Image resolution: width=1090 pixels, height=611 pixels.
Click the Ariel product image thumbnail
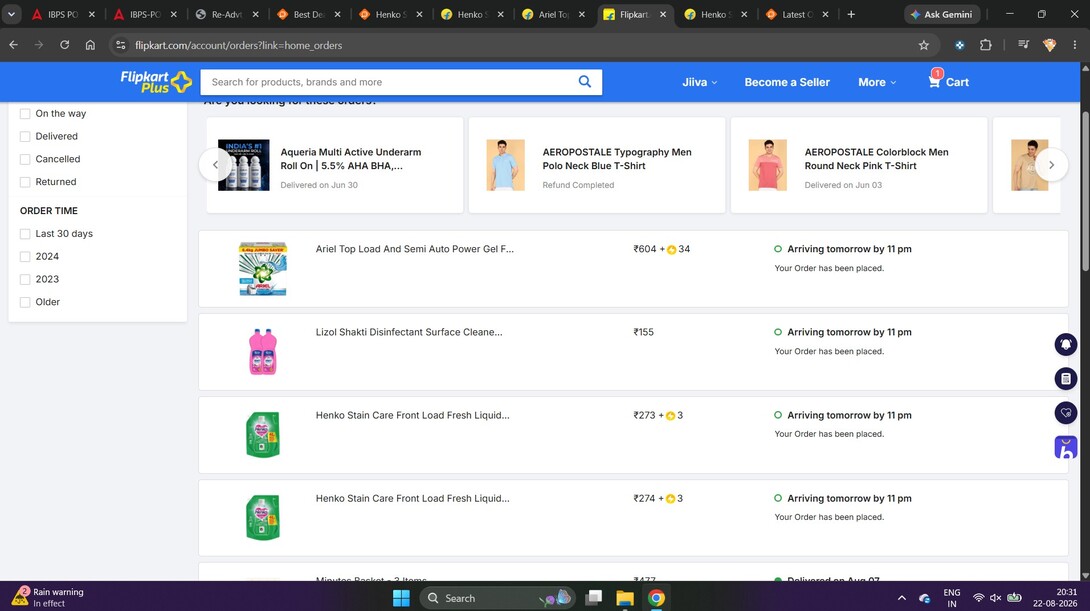tap(263, 268)
